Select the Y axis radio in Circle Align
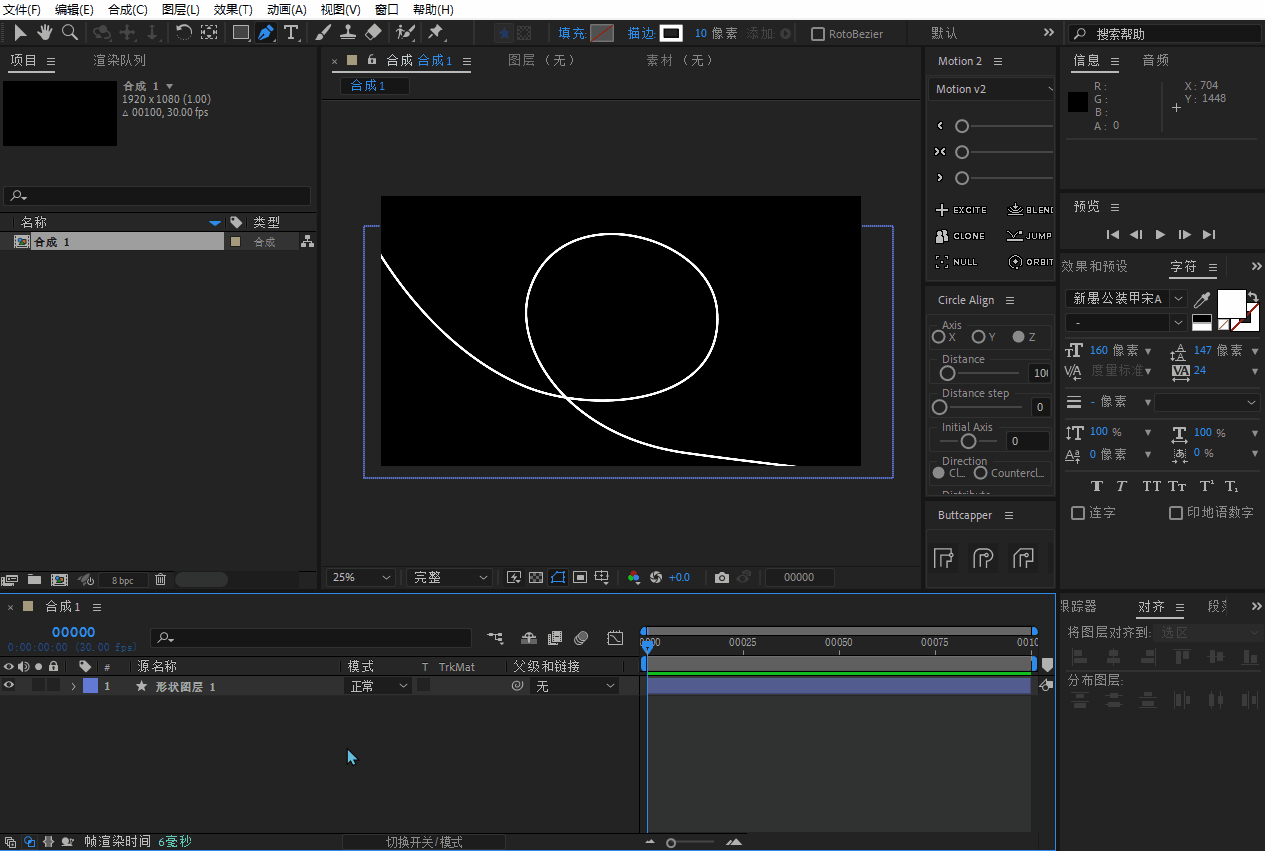Viewport: 1265px width, 851px height. click(x=978, y=337)
